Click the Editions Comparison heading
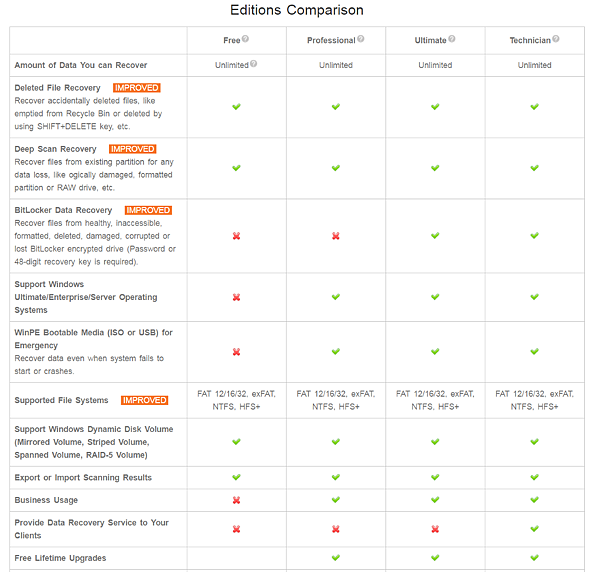 pos(297,10)
